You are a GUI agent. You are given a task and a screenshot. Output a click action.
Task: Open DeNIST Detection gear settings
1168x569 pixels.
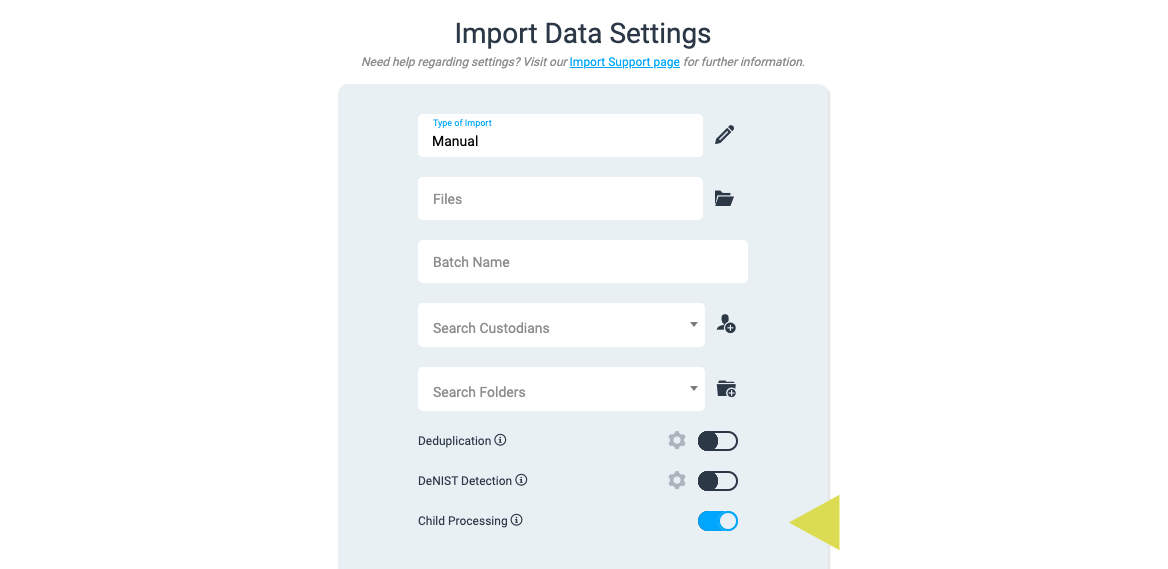[677, 481]
